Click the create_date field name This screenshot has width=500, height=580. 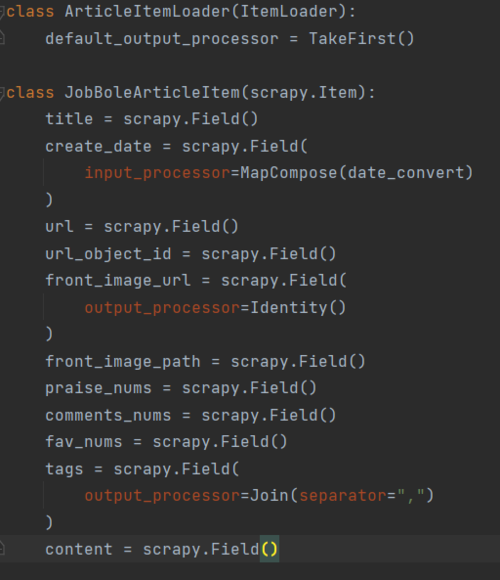(x=98, y=146)
